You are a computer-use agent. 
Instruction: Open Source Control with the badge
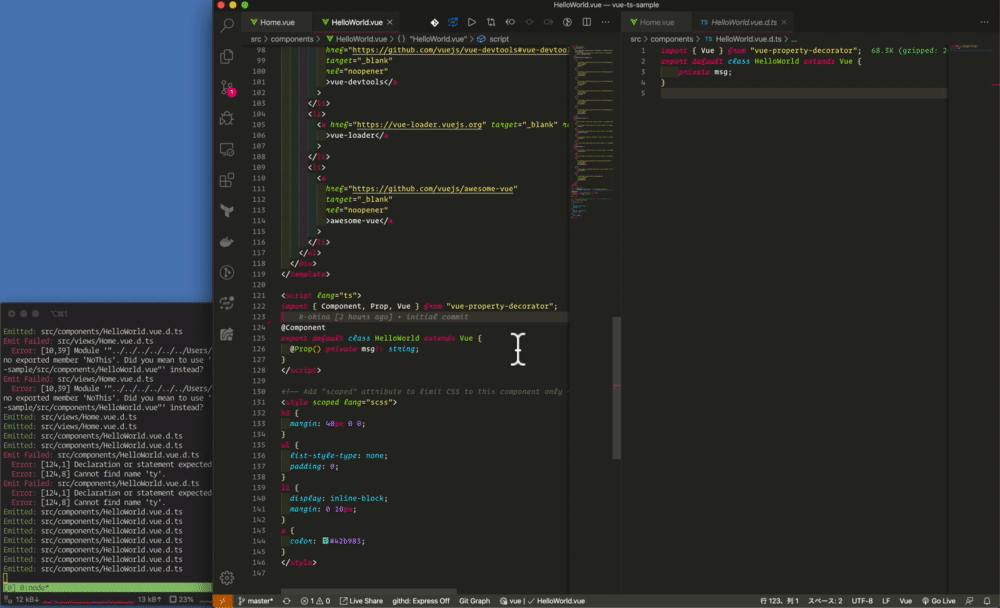(227, 87)
